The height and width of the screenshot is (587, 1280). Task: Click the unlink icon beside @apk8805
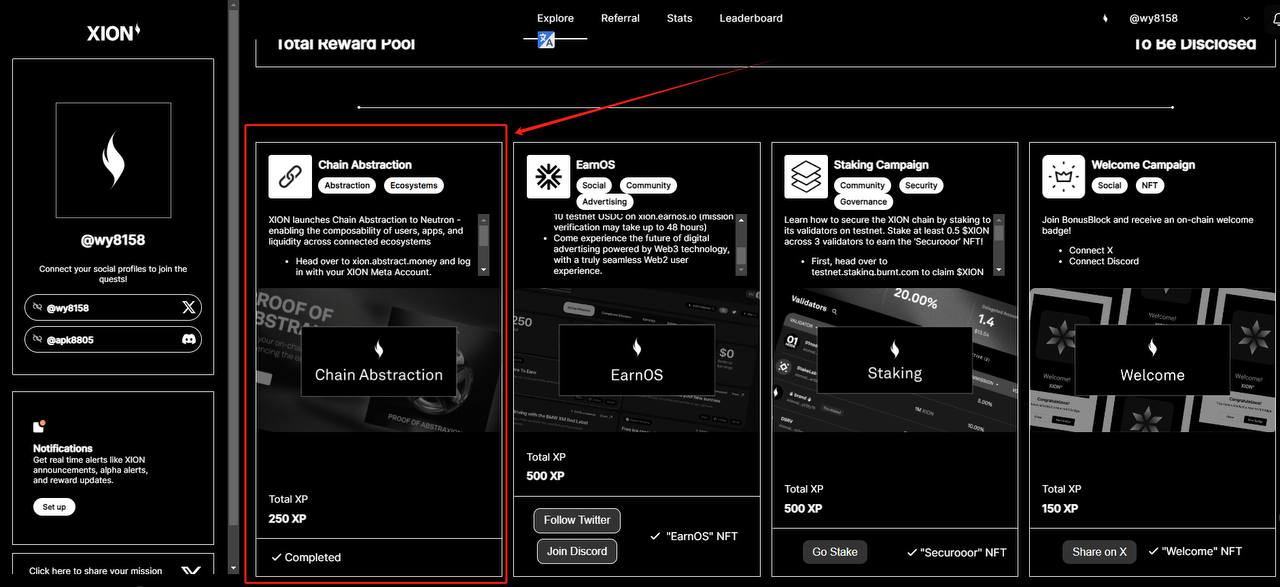point(38,340)
